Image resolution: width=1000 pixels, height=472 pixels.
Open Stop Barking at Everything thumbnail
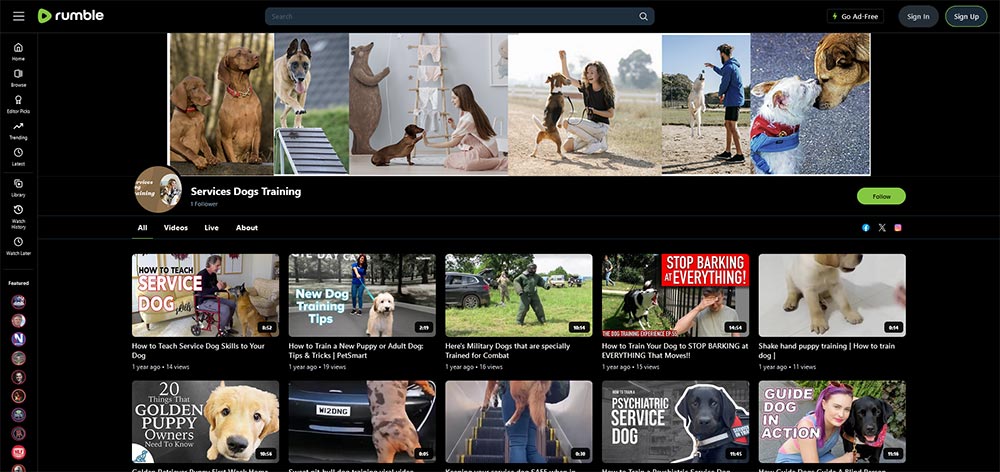click(675, 295)
